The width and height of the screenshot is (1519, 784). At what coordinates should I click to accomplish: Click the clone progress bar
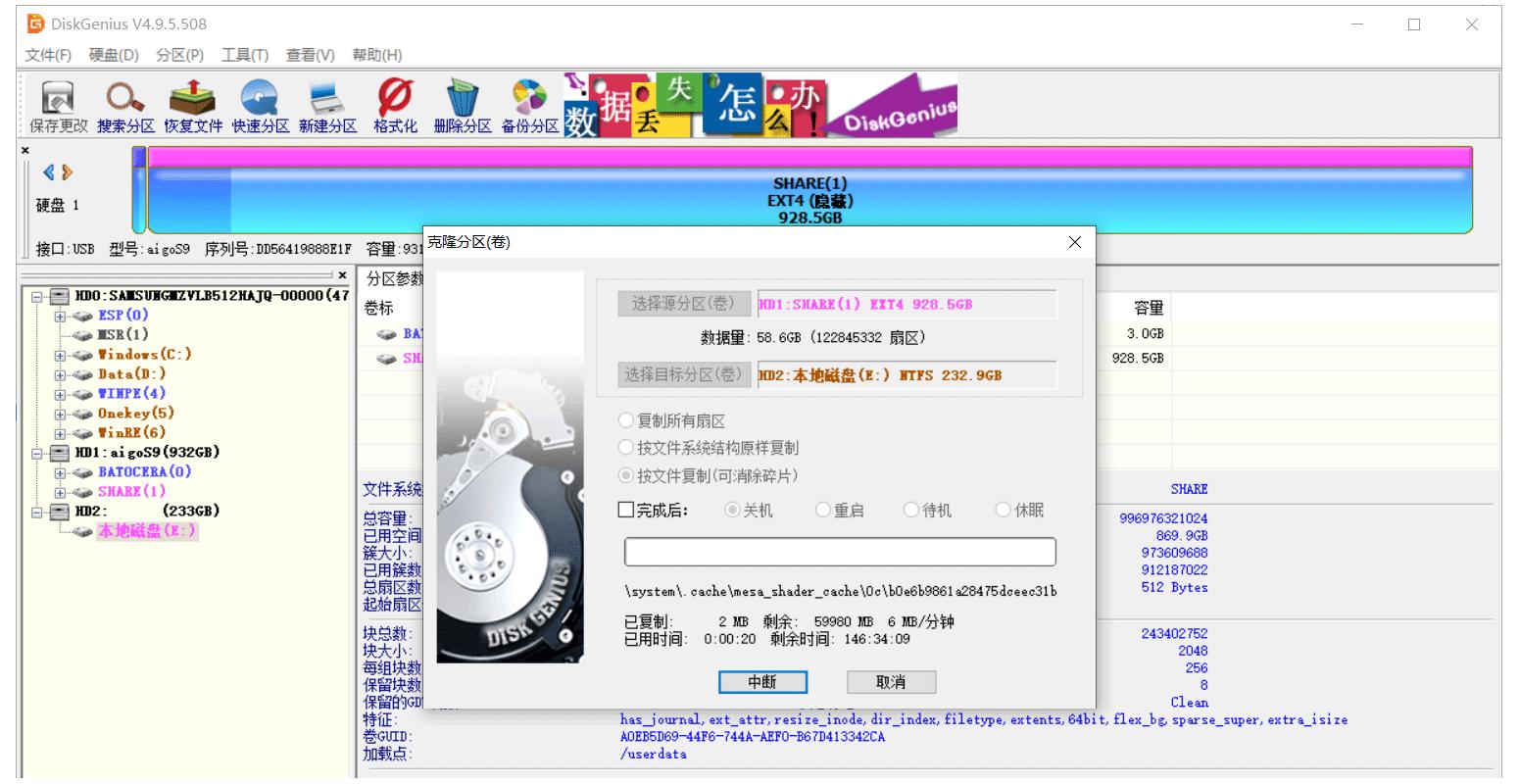[840, 552]
